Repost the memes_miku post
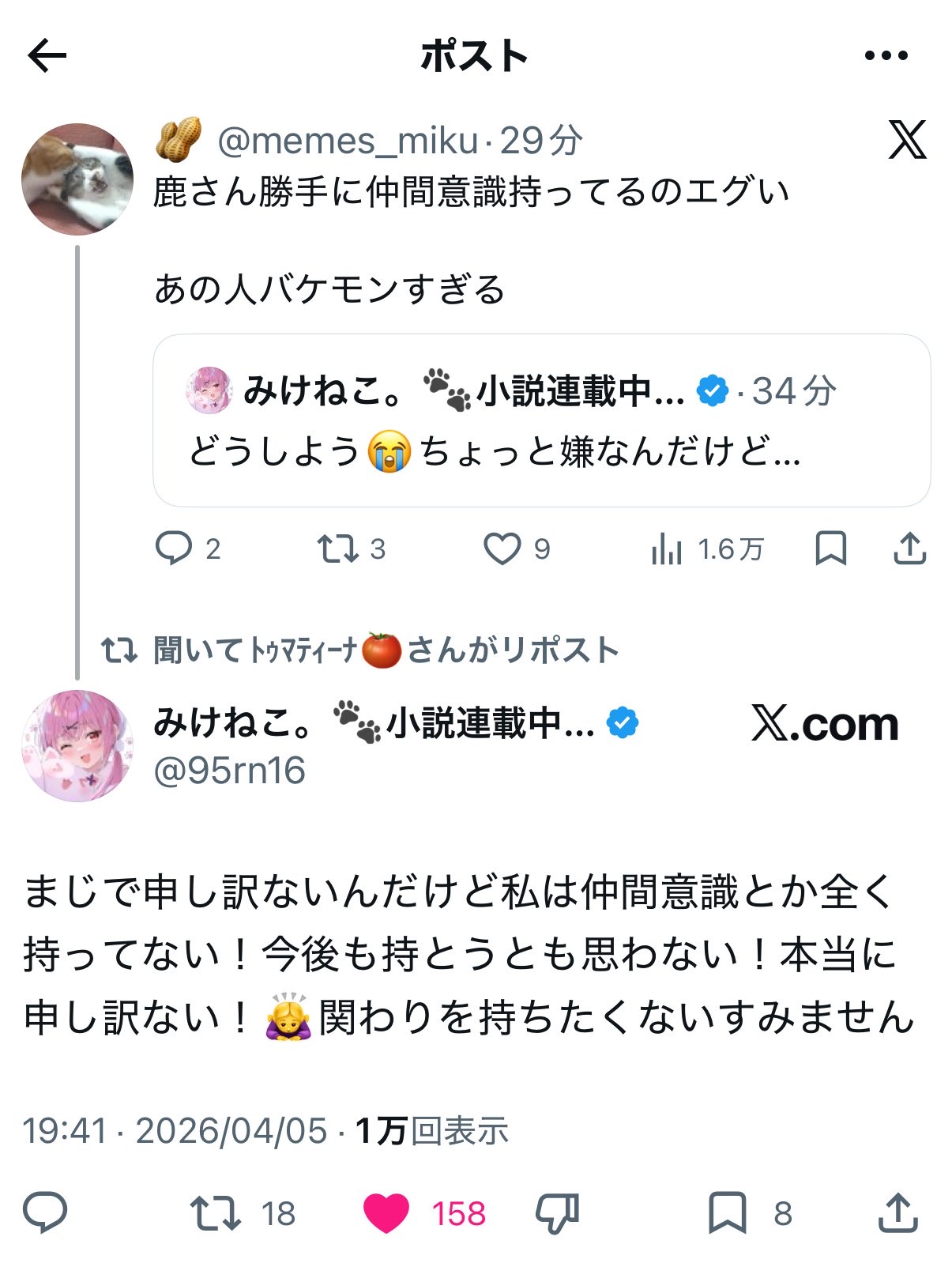This screenshot has width=952, height=1263. click(338, 549)
